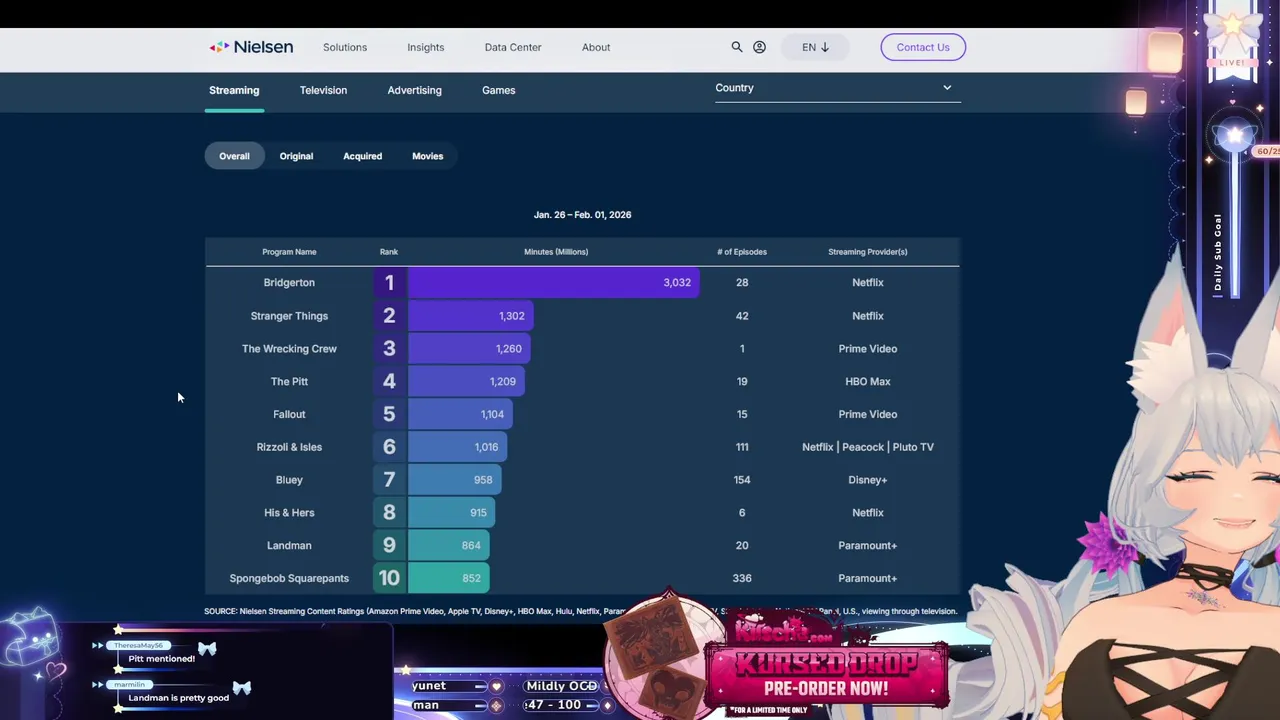Click the Stranger Things program name
Screen dimensions: 1280x720
289,316
